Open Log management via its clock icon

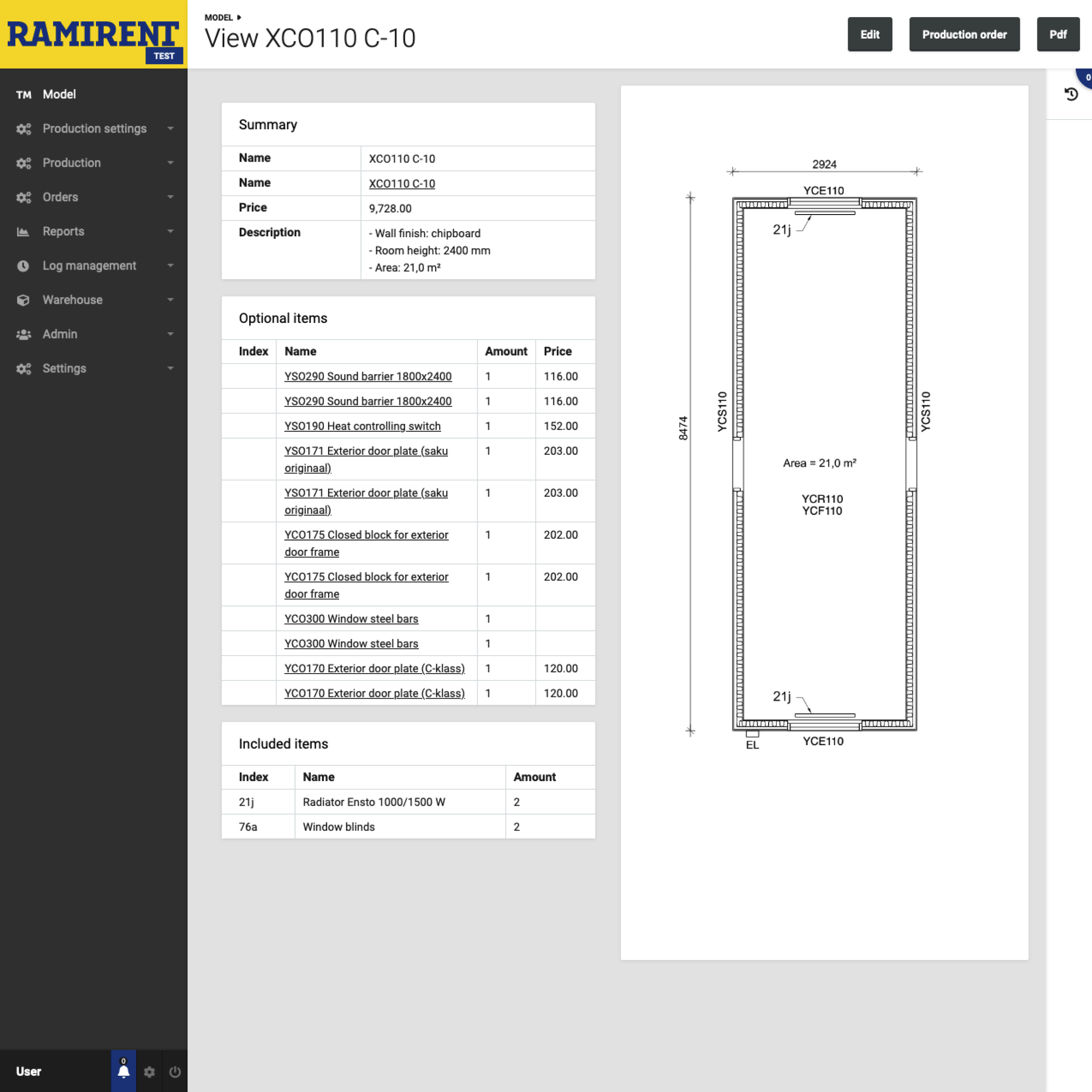click(x=23, y=266)
